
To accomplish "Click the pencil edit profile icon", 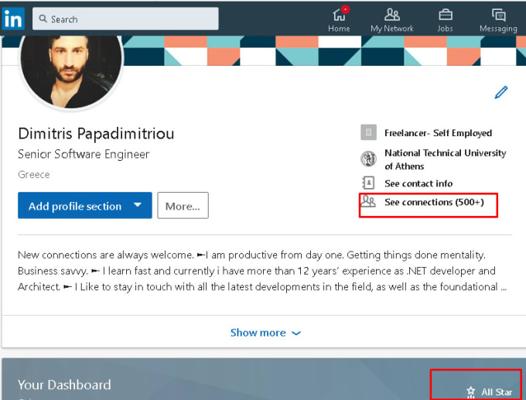I will 501,92.
